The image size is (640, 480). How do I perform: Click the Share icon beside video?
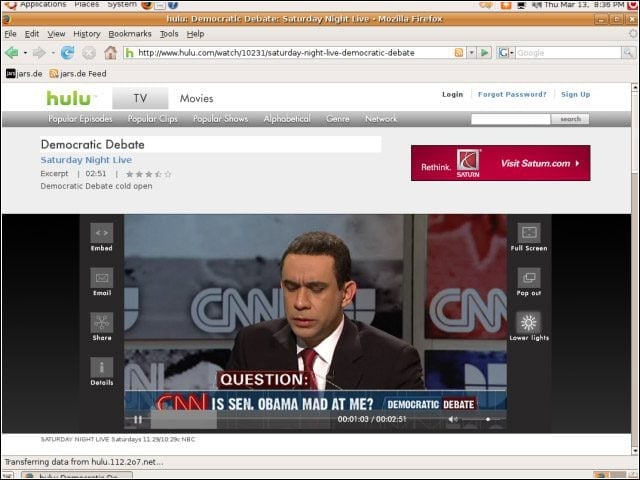pyautogui.click(x=102, y=323)
